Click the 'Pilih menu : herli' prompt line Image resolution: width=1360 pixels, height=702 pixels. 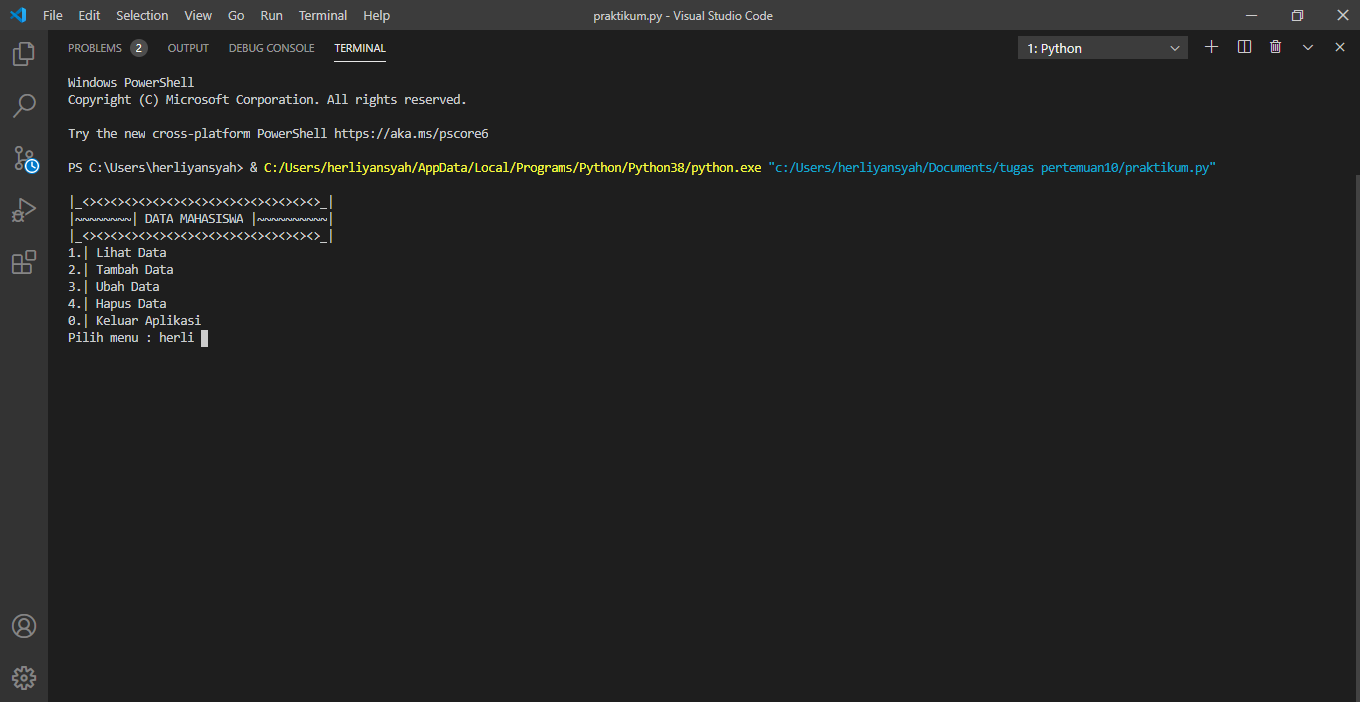point(131,338)
